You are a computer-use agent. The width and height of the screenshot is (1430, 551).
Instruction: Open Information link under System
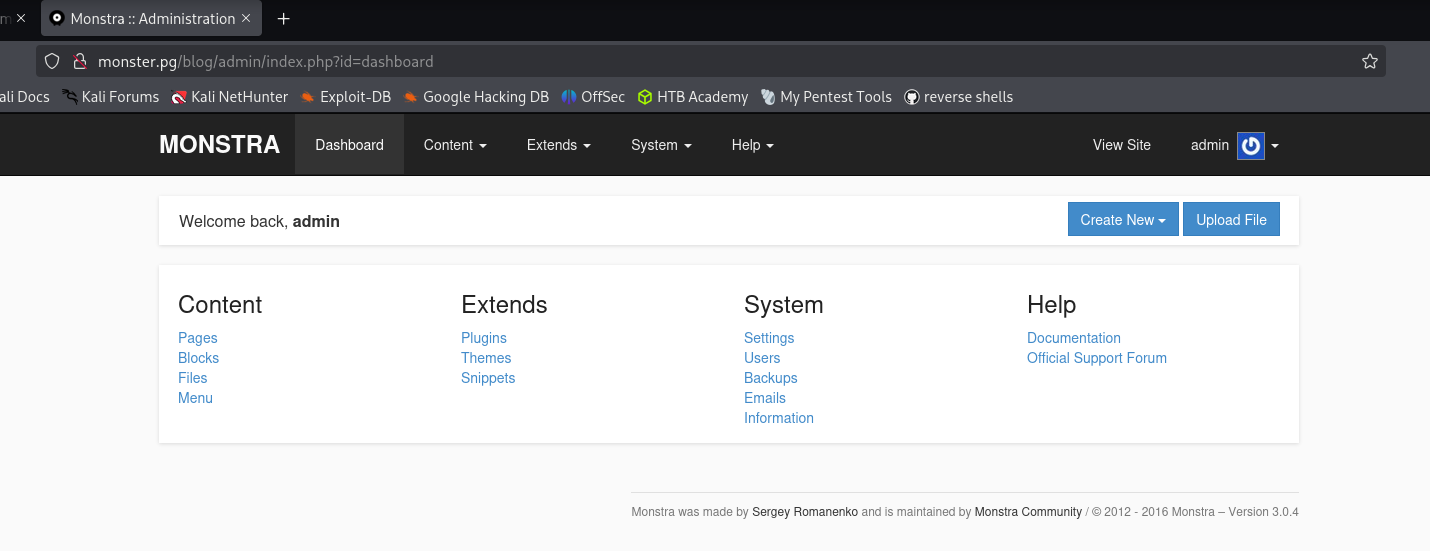[779, 418]
